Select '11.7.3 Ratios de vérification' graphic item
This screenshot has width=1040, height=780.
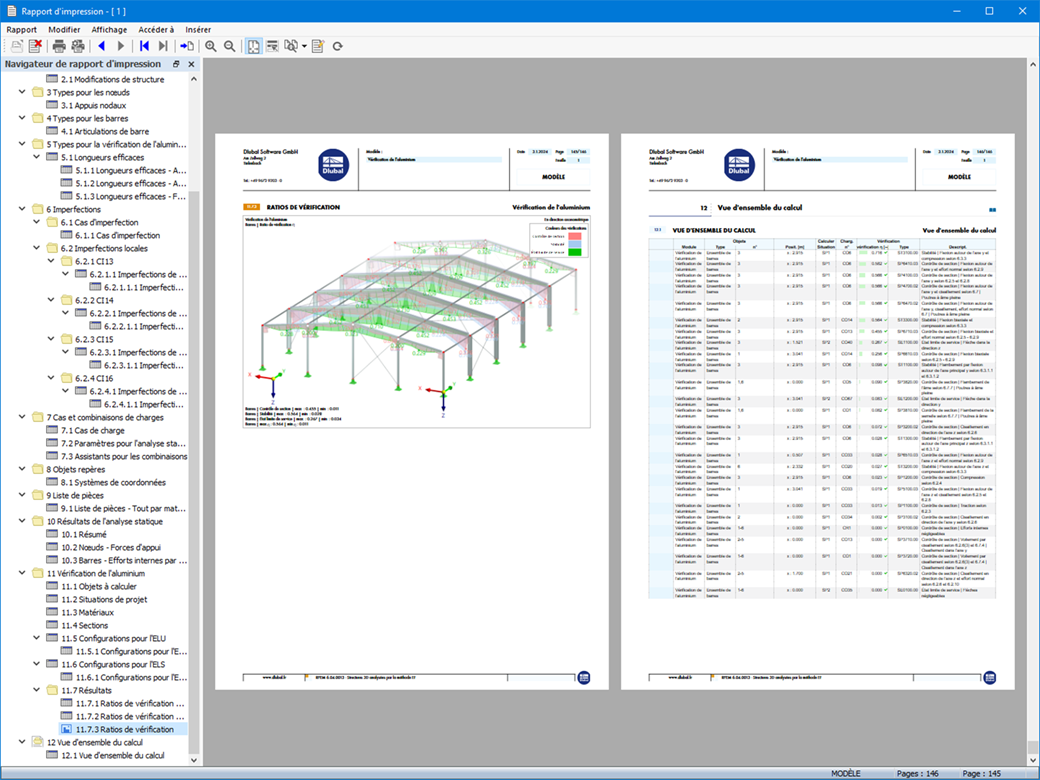point(125,730)
